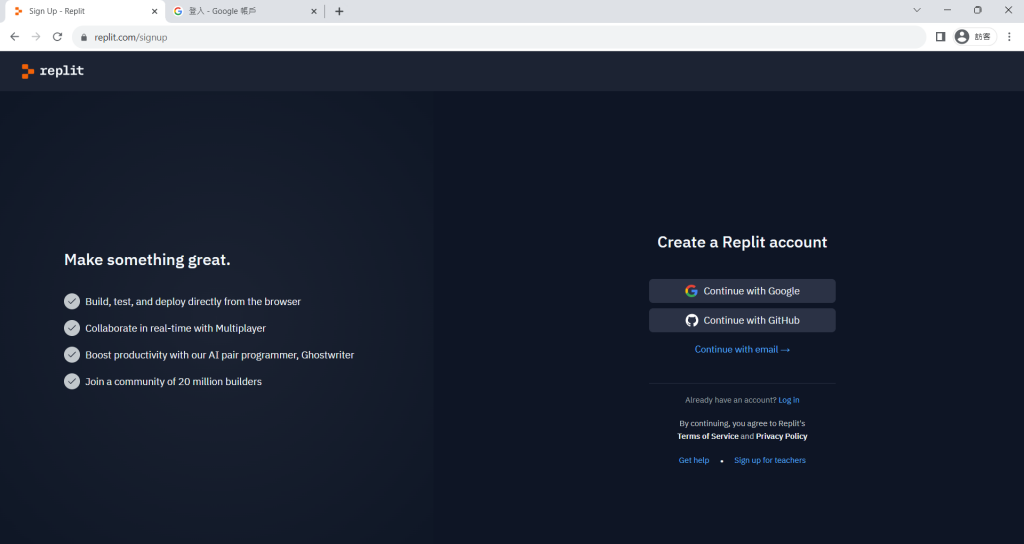1024x544 pixels.
Task: Open a new tab with plus icon
Action: pyautogui.click(x=339, y=11)
